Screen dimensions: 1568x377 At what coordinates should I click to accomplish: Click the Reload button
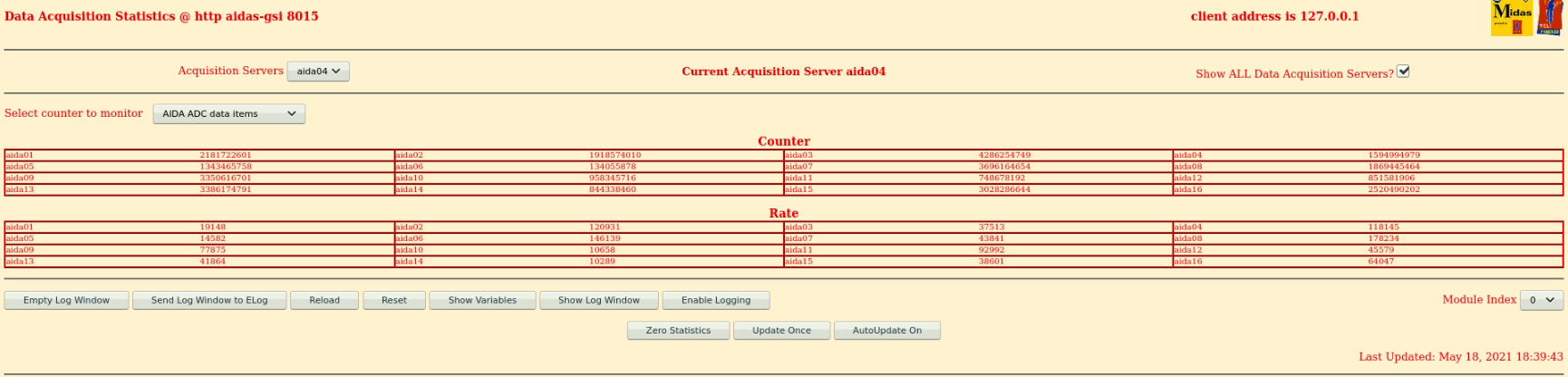coord(324,300)
